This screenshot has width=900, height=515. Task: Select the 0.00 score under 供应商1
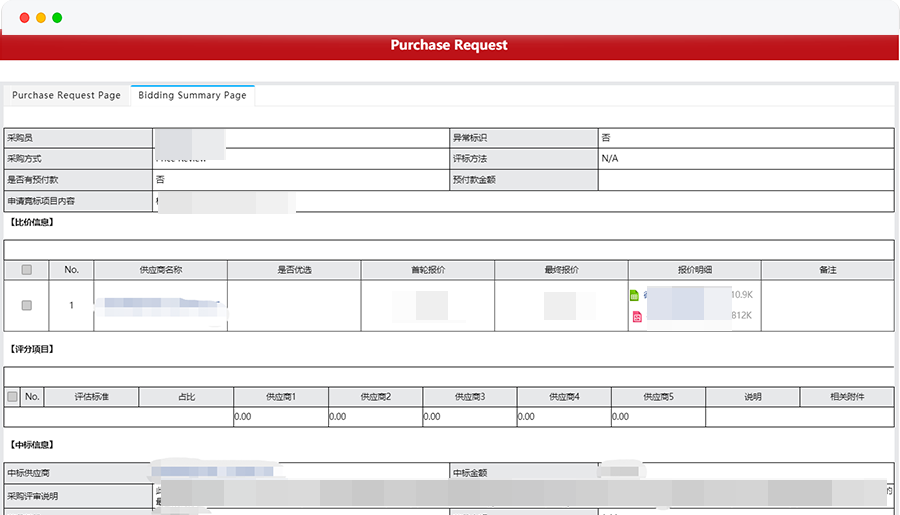pos(243,417)
